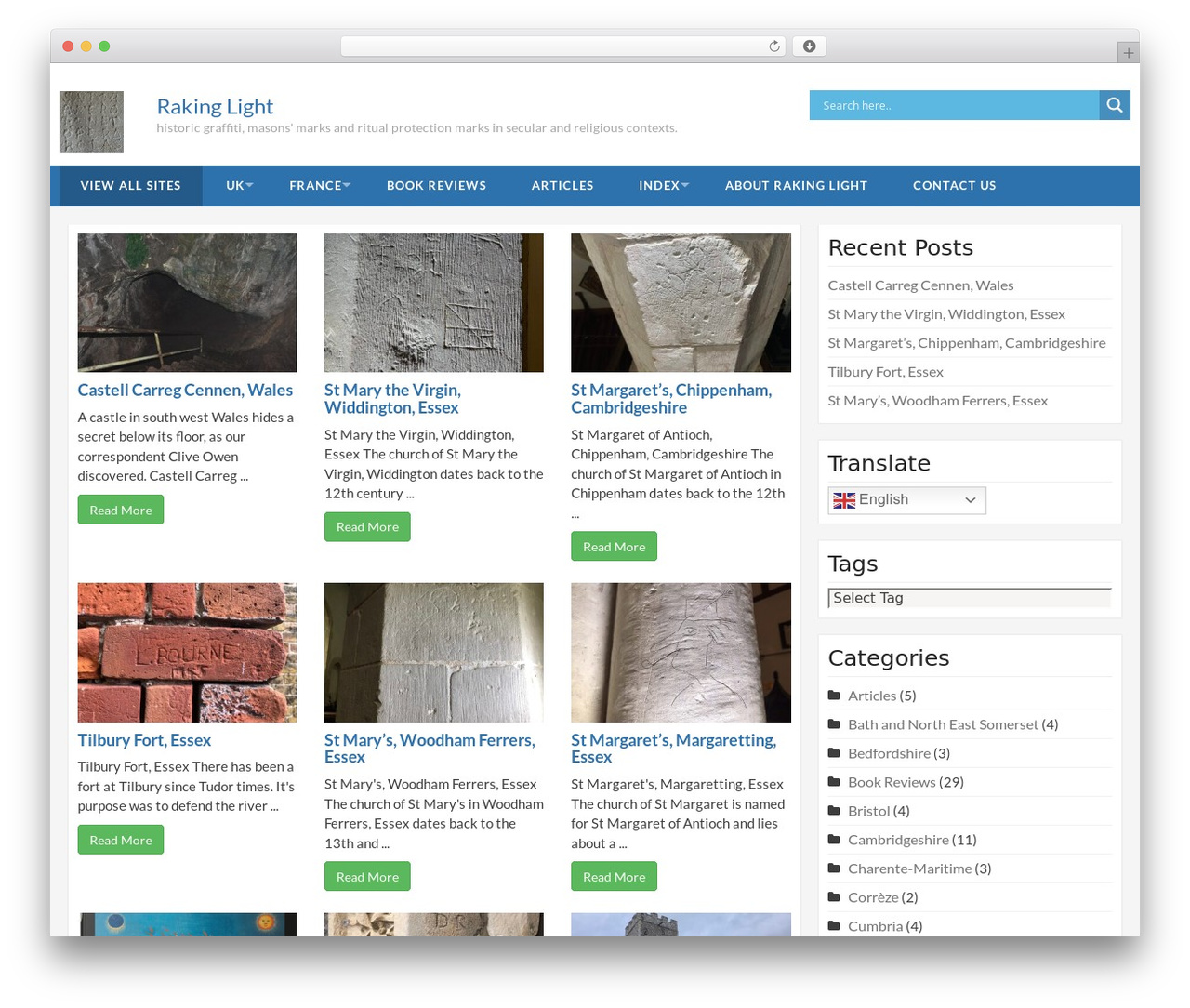The height and width of the screenshot is (1008, 1190).
Task: Open the Cumbria category link
Action: pos(875,926)
